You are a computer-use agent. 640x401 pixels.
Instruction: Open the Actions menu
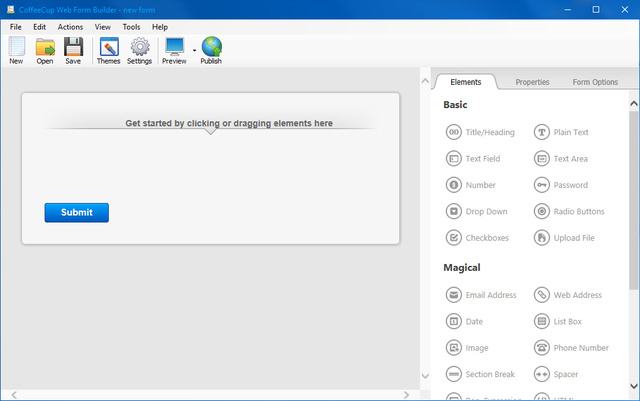pos(70,27)
